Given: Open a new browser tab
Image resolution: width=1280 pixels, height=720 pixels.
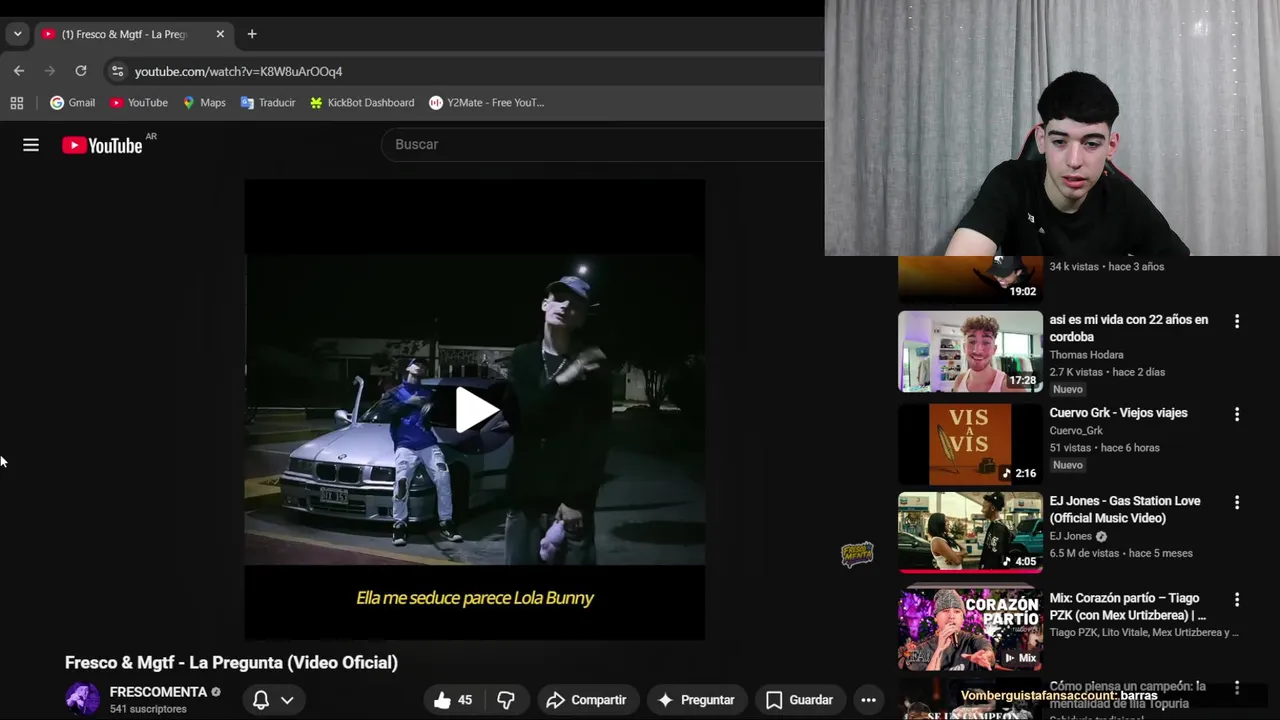Looking at the screenshot, I should tap(252, 34).
